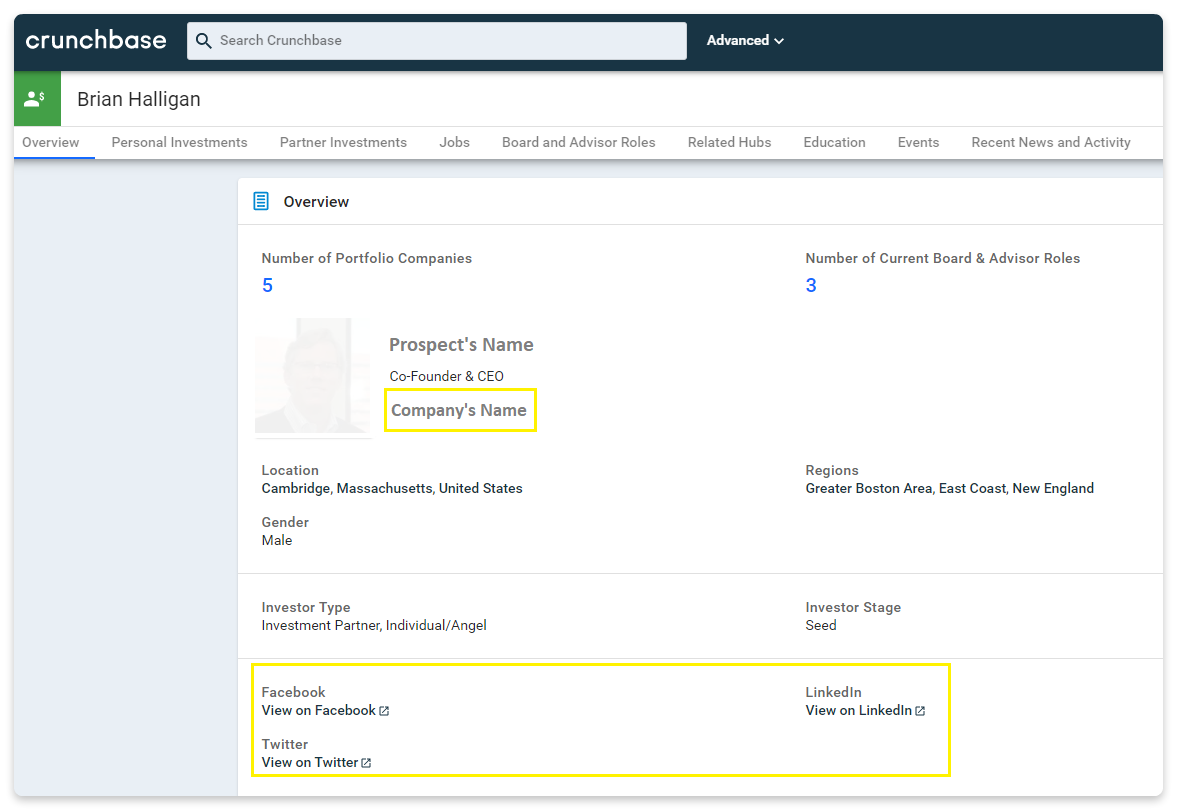Click the Co-Founder & CEO title
The width and height of the screenshot is (1177, 810).
447,376
